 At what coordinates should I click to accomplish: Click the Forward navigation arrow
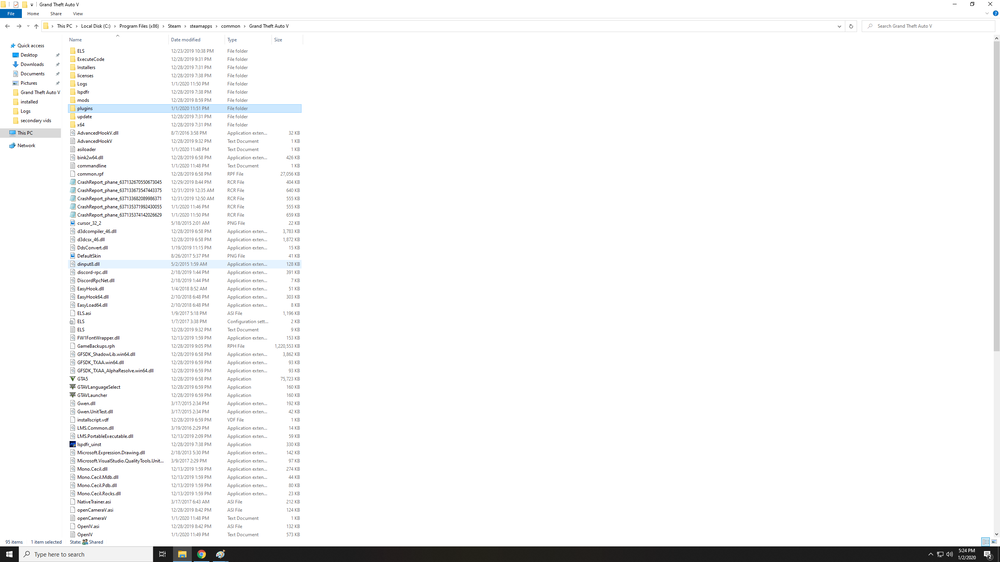[18, 26]
